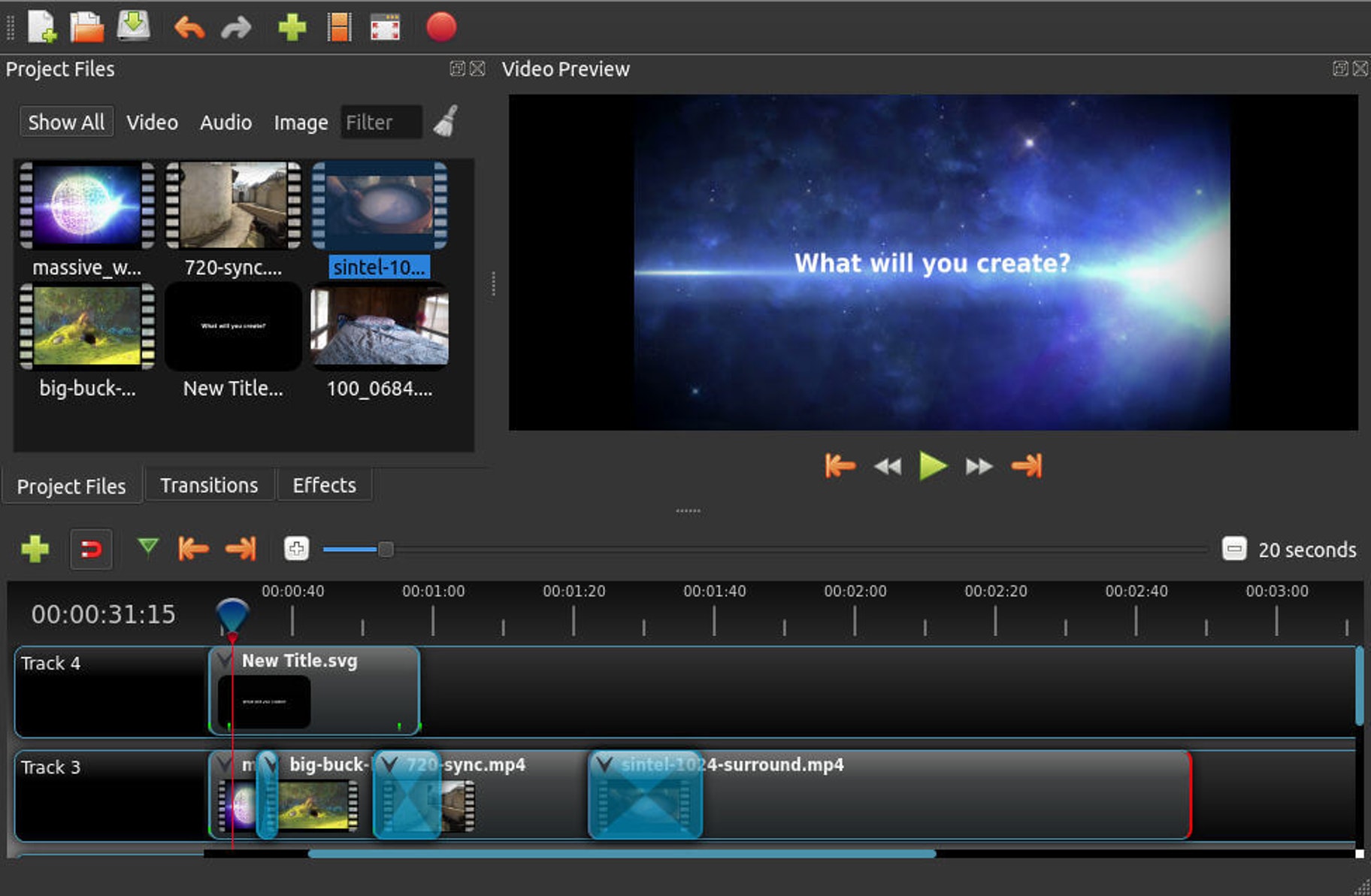The width and height of the screenshot is (1371, 896).
Task: Open the Effects tab
Action: tap(324, 485)
